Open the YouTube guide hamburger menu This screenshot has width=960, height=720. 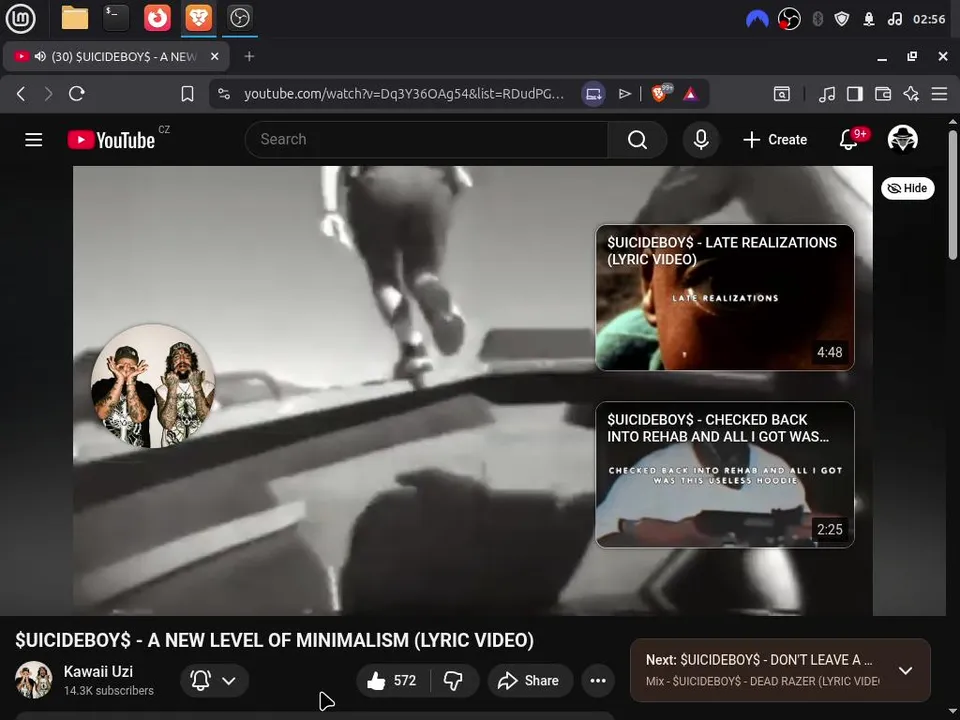click(34, 140)
